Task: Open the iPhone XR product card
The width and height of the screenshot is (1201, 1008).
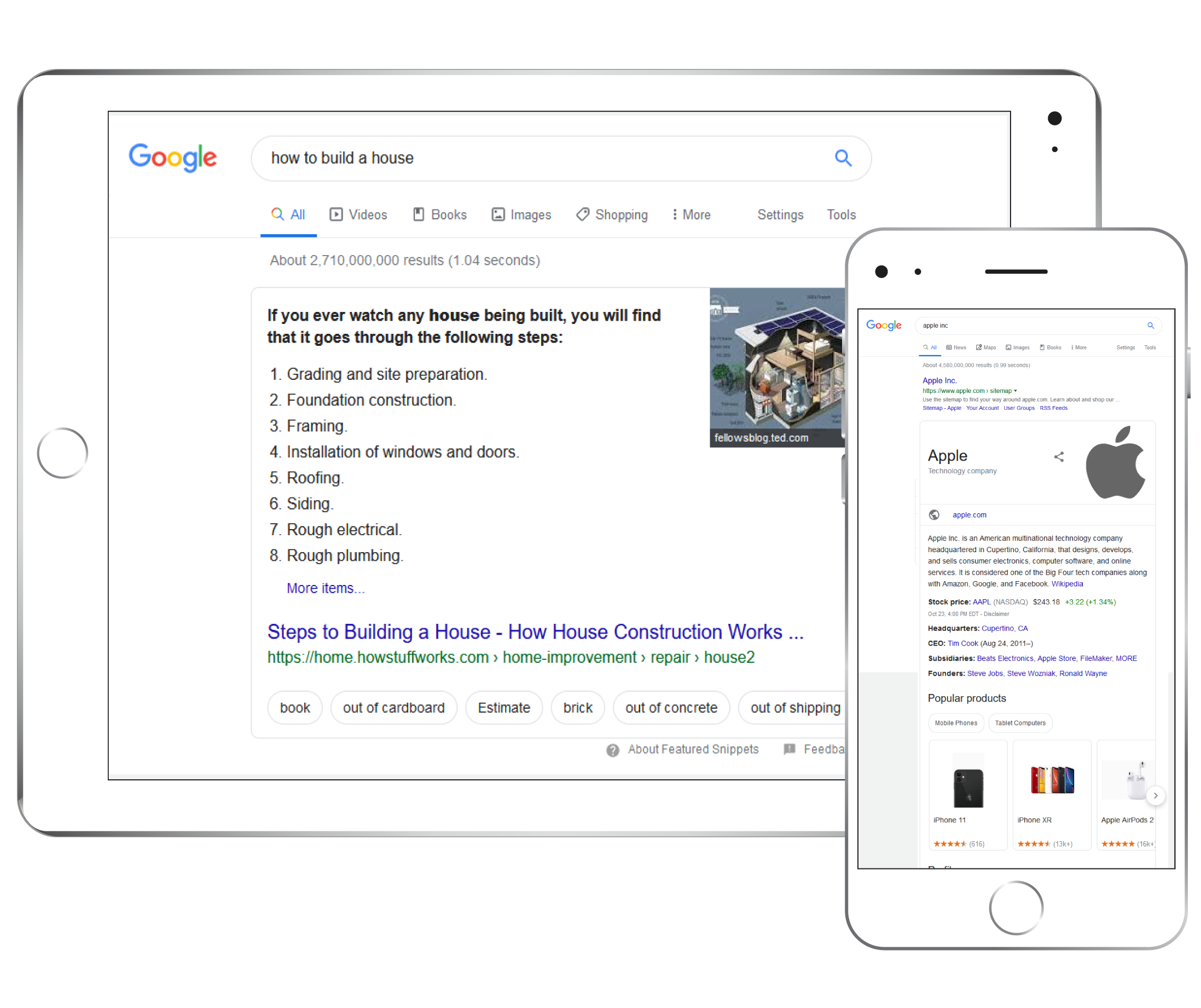Action: coord(1052,795)
